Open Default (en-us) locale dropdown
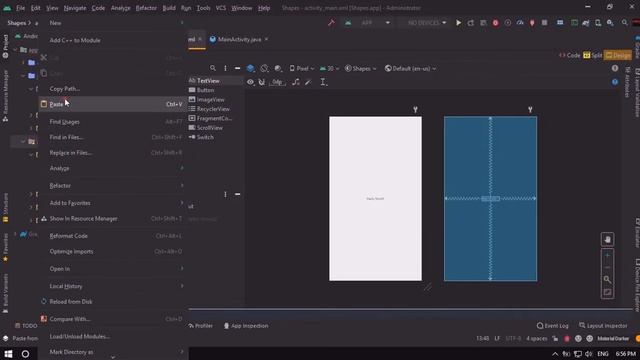Viewport: 640px width, 360px height. [x=411, y=69]
